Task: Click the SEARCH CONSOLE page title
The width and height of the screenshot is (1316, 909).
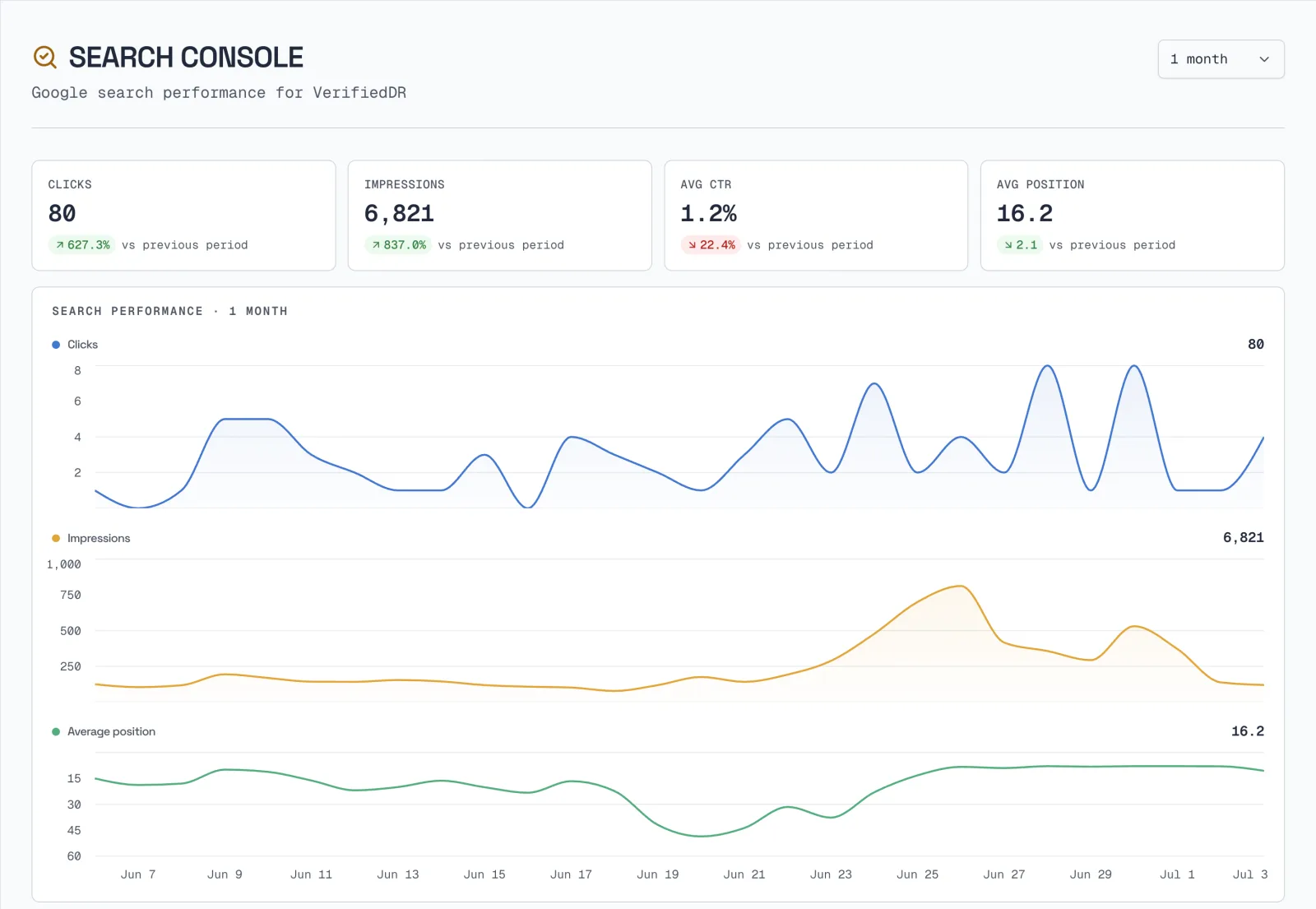Action: 186,58
